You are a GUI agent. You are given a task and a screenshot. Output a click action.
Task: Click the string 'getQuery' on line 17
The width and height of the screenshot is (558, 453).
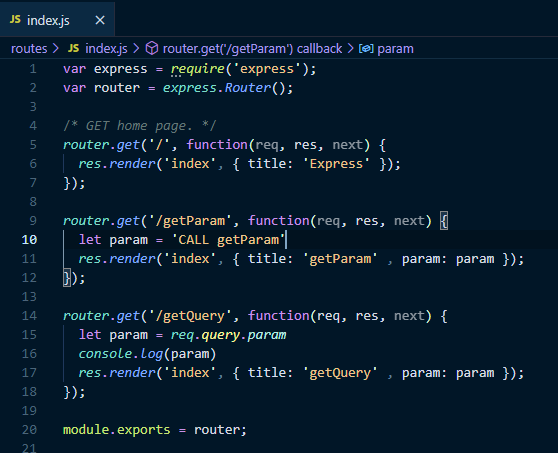coord(340,373)
